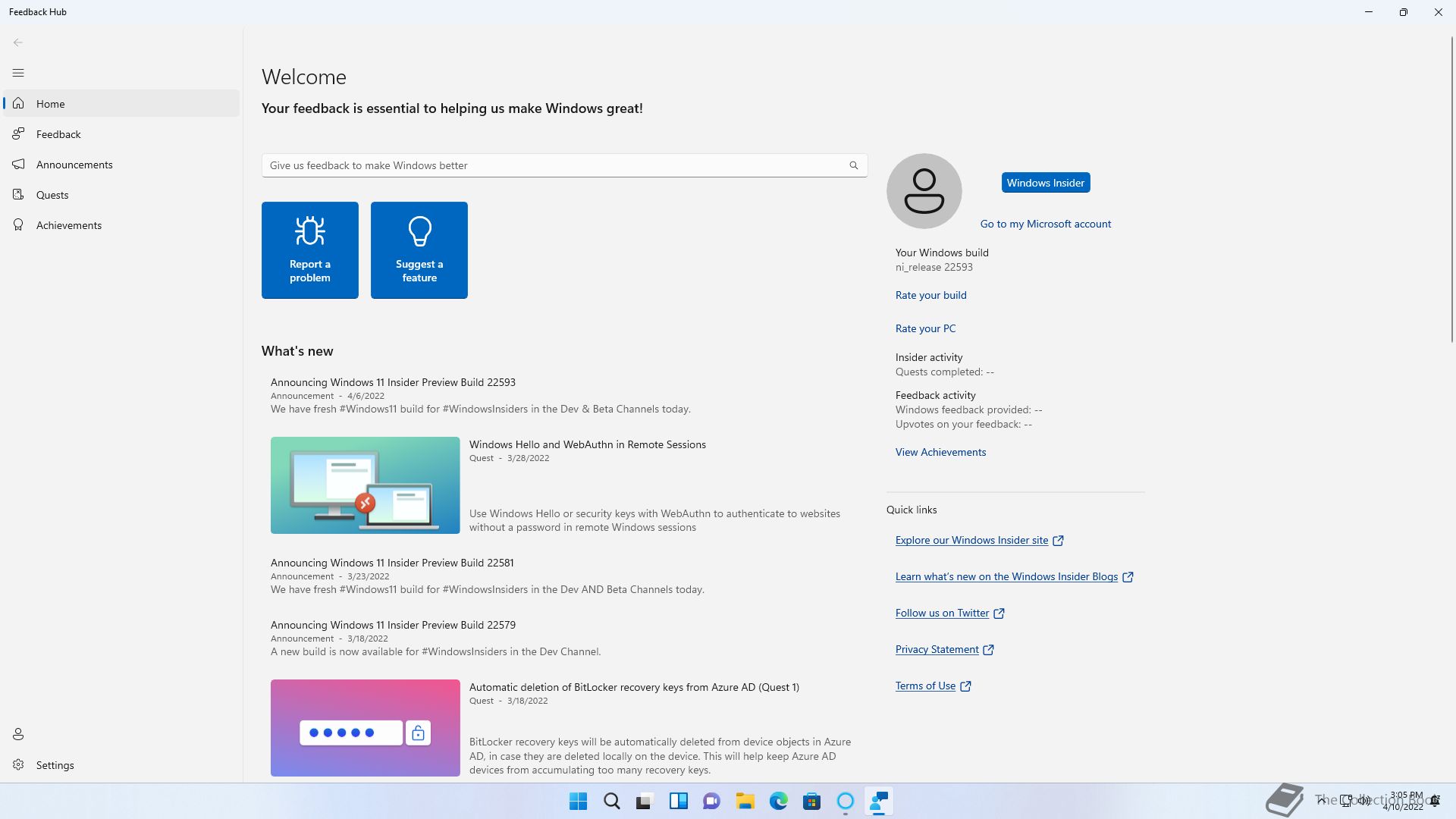
Task: Click the profile avatar picture
Action: point(924,191)
